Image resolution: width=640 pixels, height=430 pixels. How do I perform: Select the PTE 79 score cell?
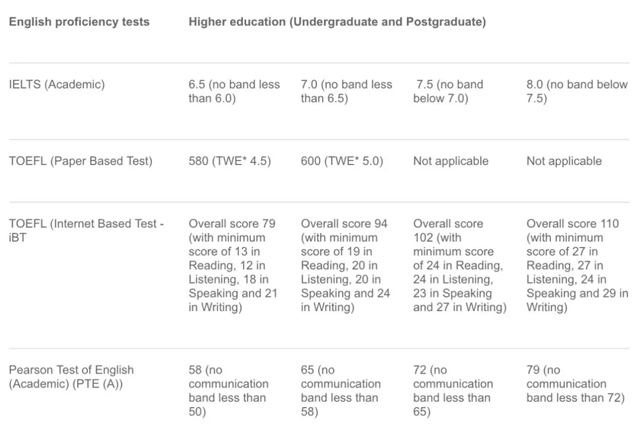(576, 384)
